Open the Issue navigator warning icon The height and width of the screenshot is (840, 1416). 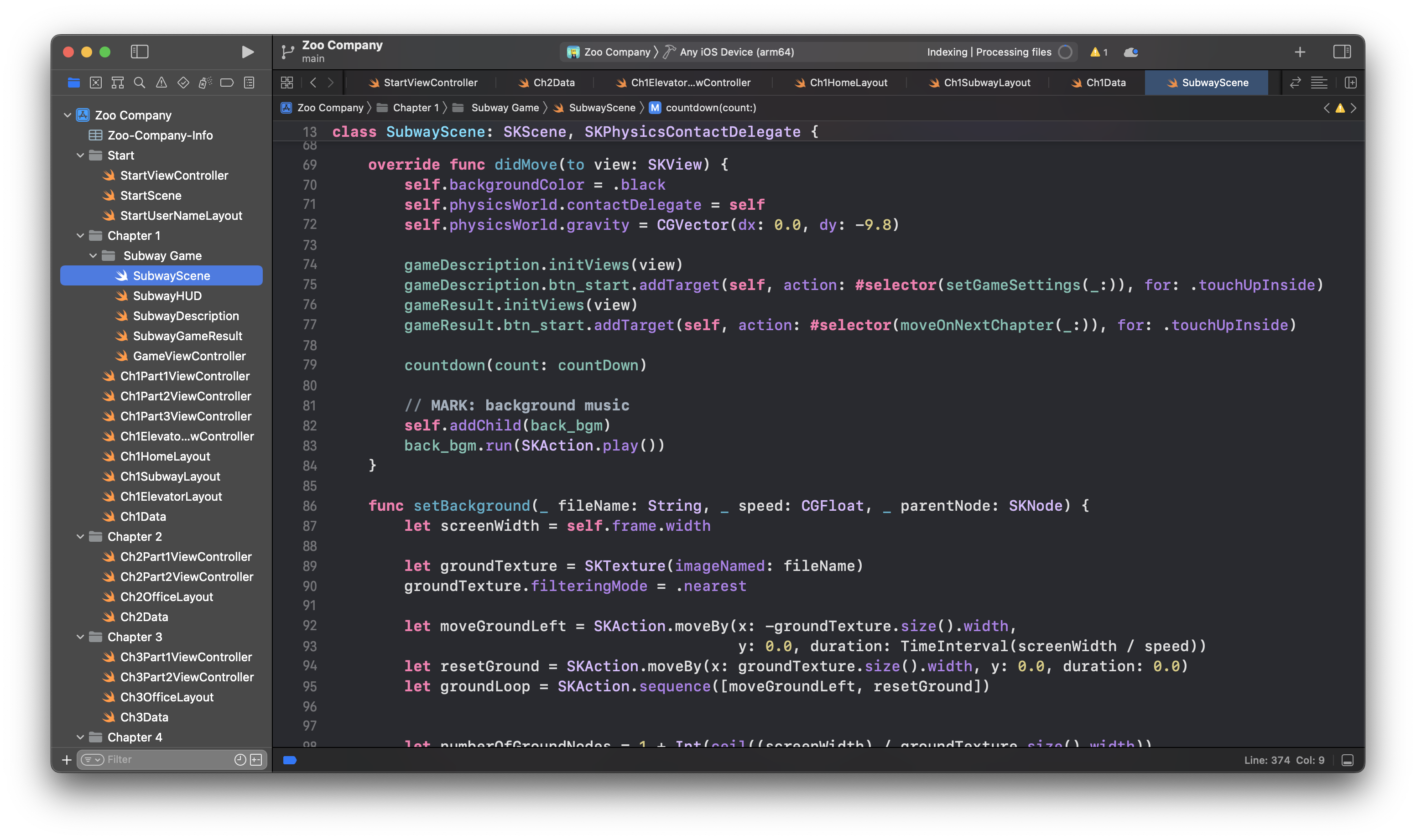pyautogui.click(x=161, y=83)
